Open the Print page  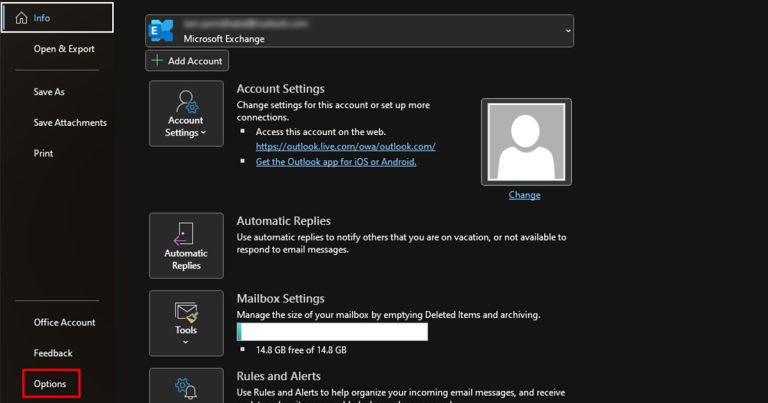click(x=43, y=153)
